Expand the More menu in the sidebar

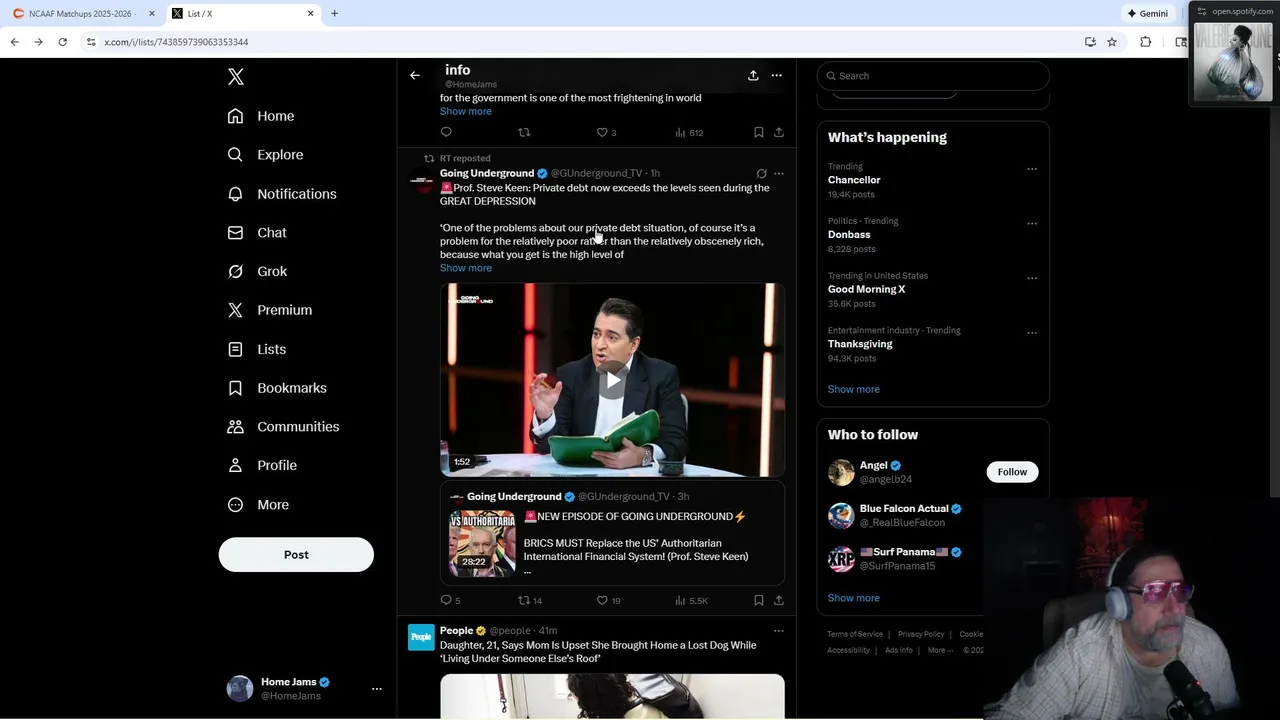pos(258,505)
